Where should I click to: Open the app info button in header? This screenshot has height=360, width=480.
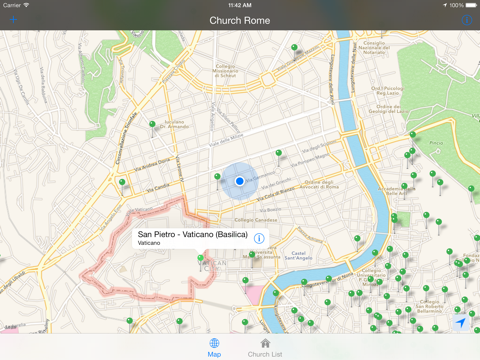coord(467,20)
